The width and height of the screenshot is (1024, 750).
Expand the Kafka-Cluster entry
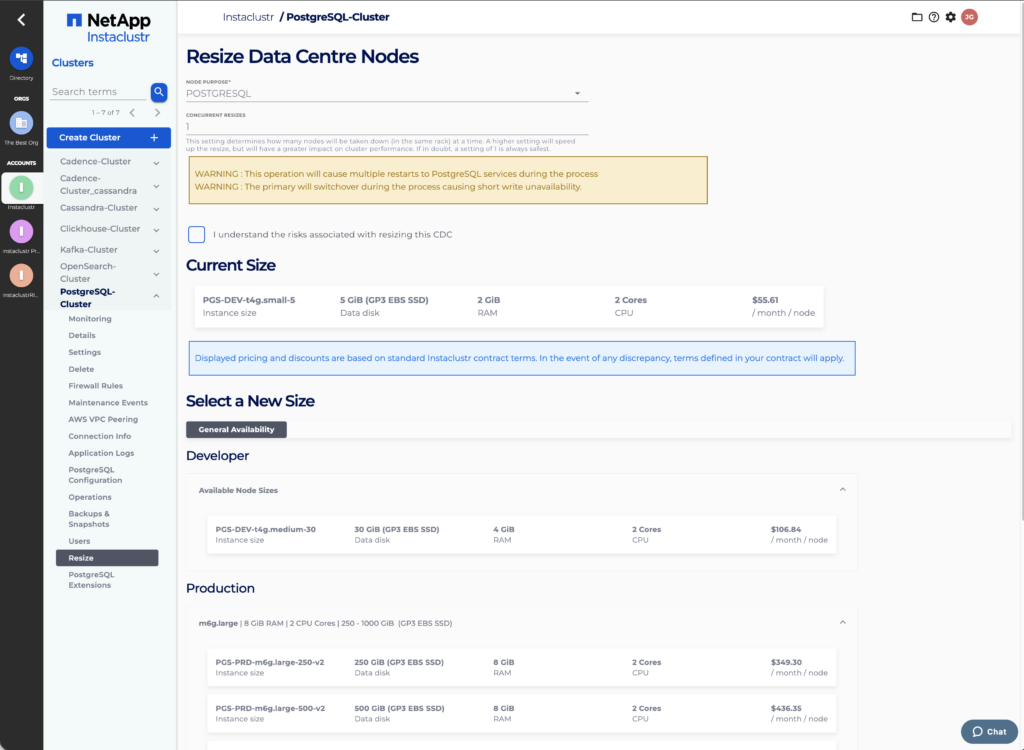156,250
